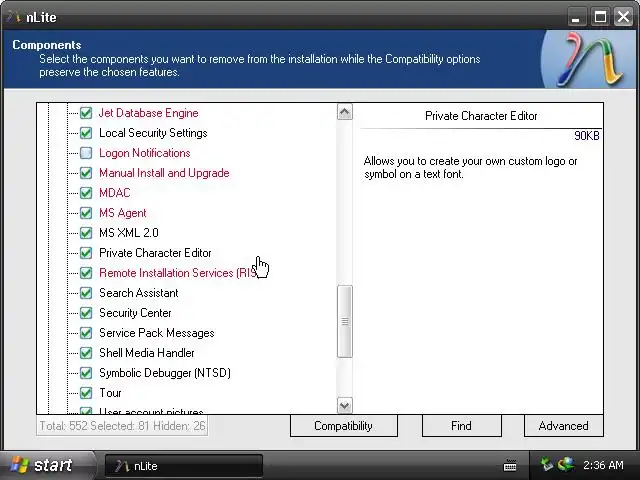The width and height of the screenshot is (640, 480).
Task: Uncheck the Private Character Editor checkbox
Action: tap(86, 253)
